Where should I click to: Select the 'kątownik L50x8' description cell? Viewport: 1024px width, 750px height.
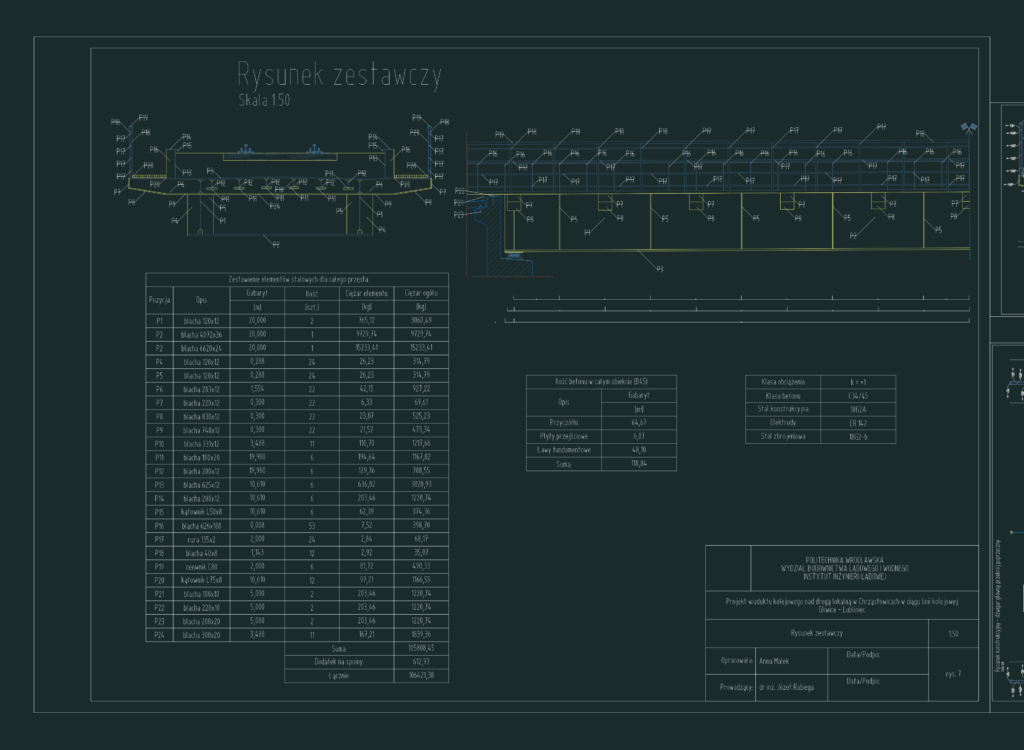[202, 512]
